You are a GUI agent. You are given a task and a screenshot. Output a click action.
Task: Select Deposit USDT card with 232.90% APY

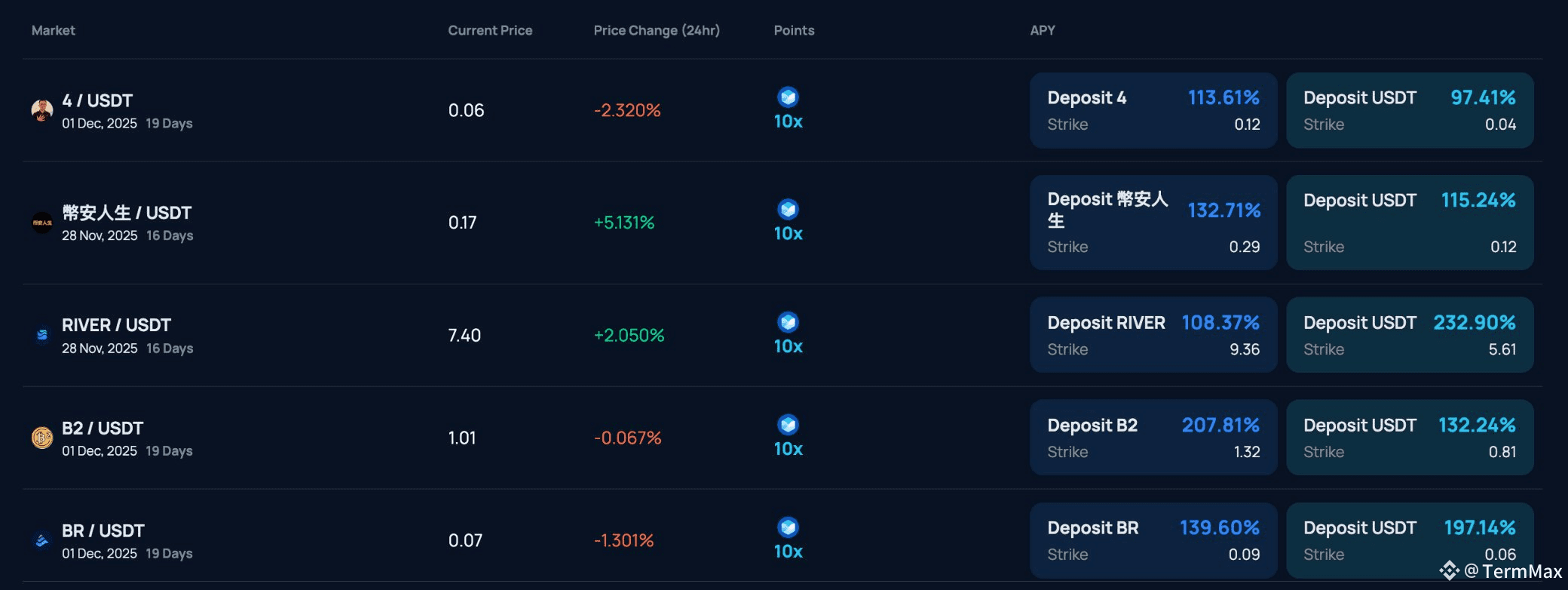click(1410, 335)
